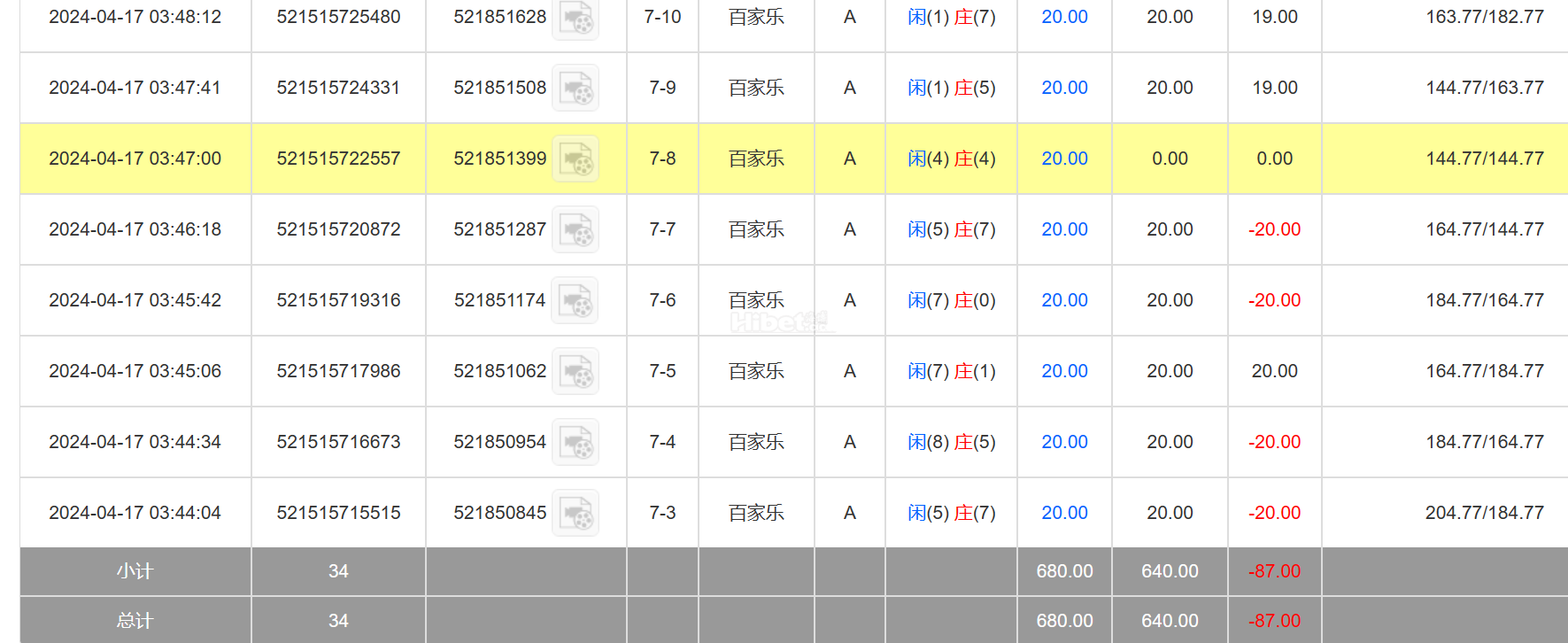Select order number 521515724331
The height and width of the screenshot is (643, 1568).
coord(338,88)
